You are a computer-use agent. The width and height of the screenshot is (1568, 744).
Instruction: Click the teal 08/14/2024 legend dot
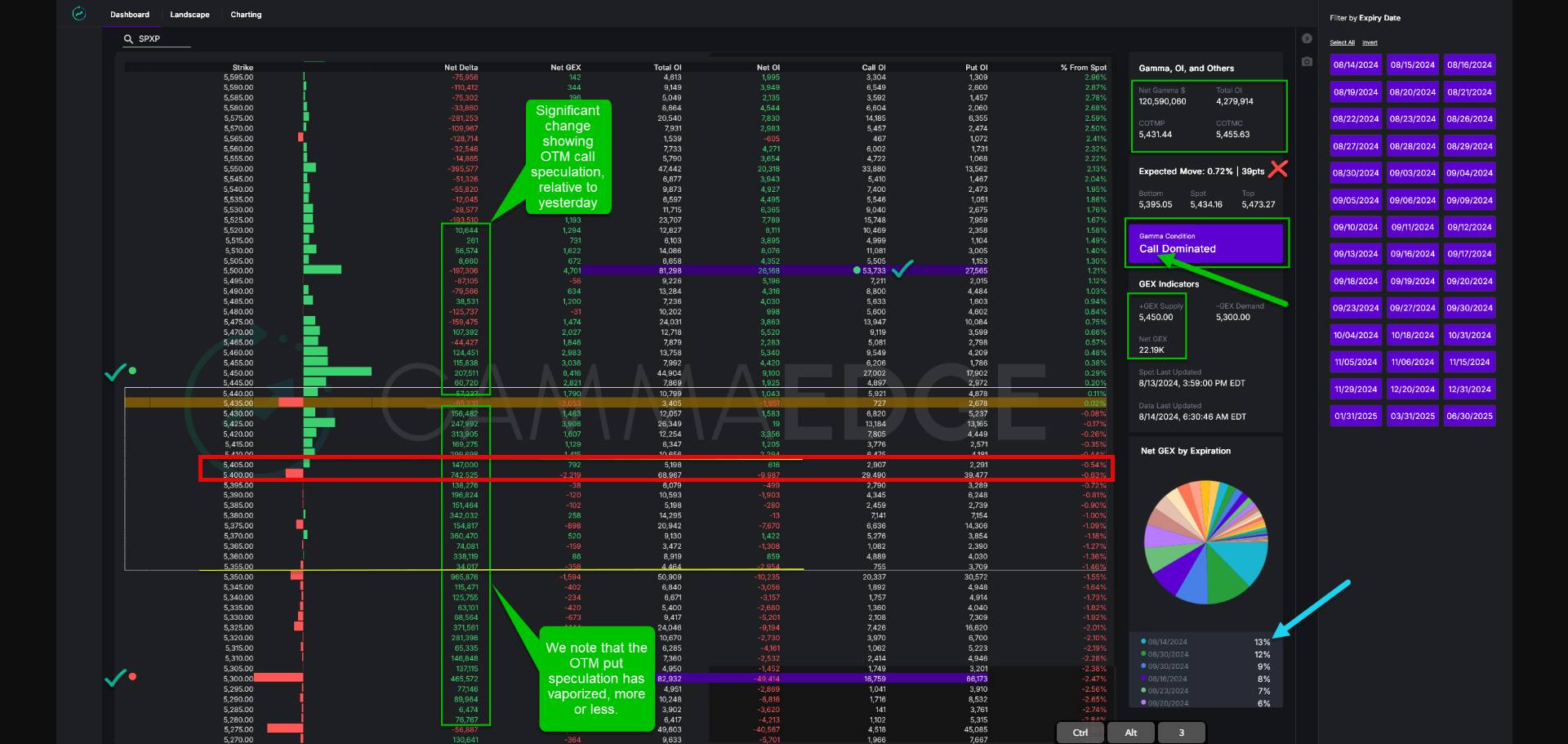click(x=1143, y=642)
